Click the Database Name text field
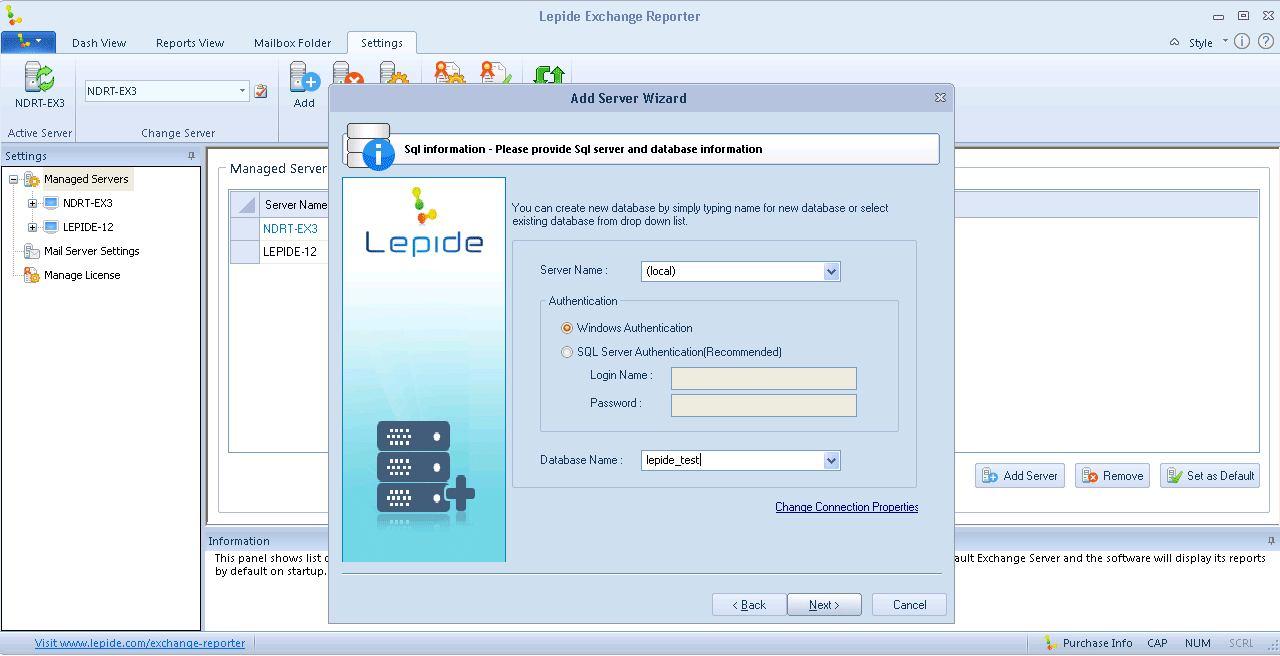The width and height of the screenshot is (1280, 656). (732, 460)
